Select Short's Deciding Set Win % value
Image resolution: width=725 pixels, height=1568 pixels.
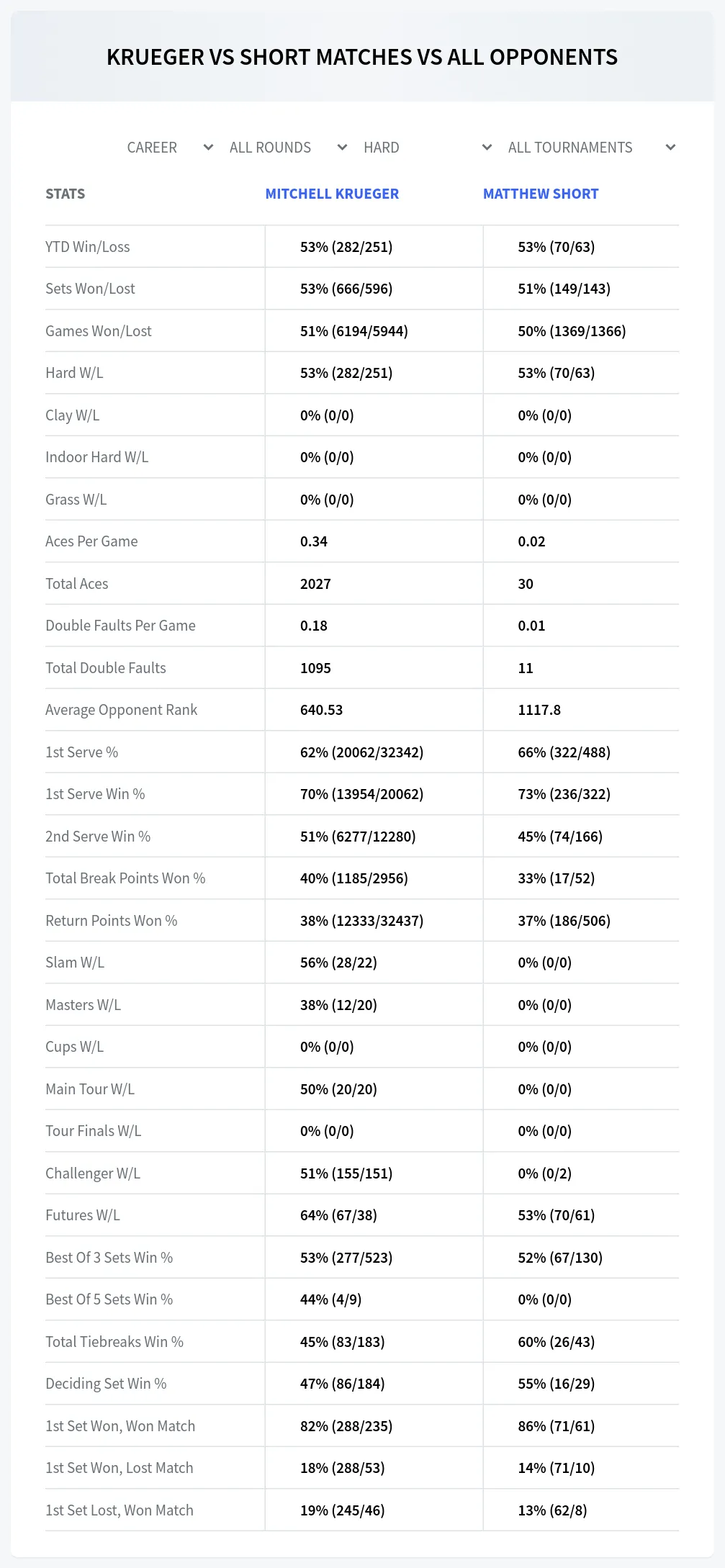(x=556, y=1384)
